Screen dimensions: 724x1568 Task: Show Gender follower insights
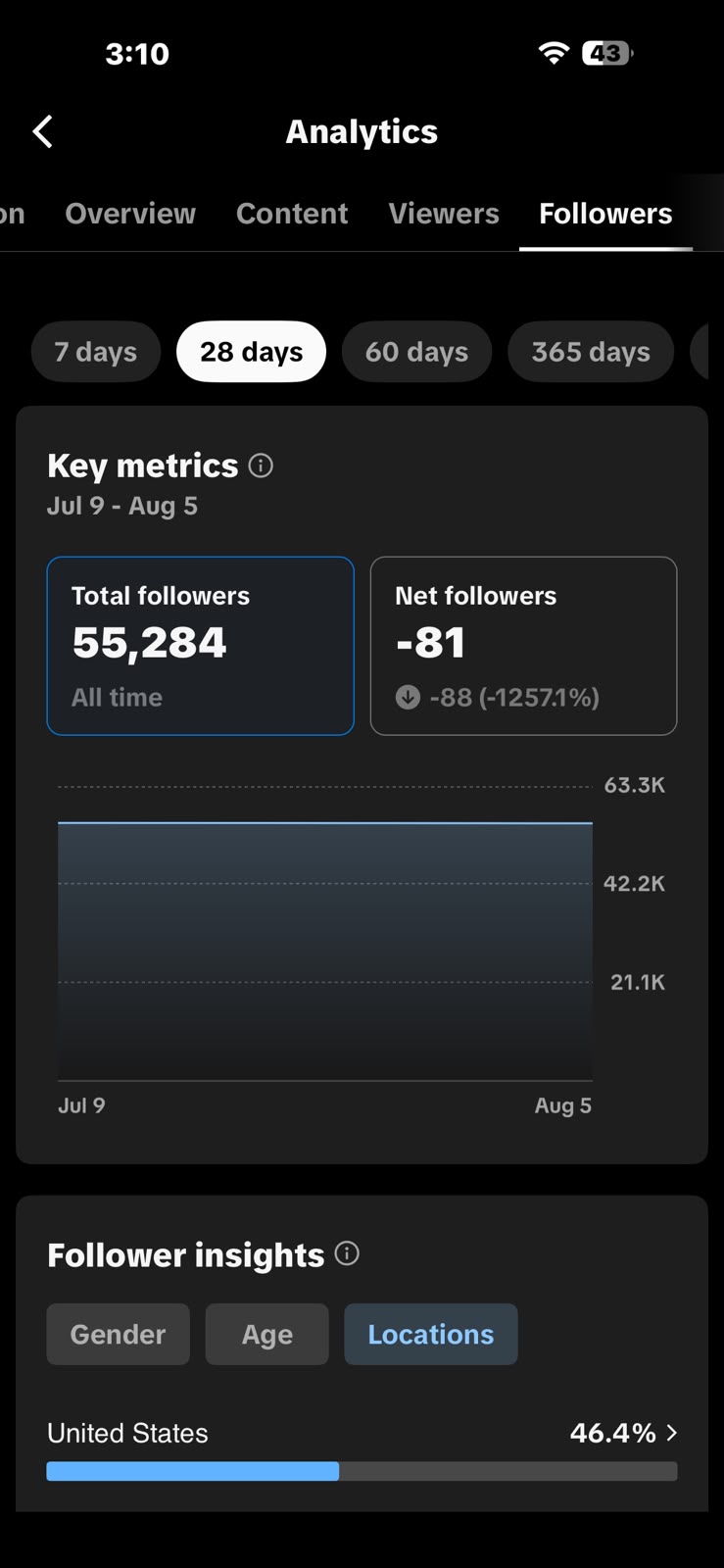click(x=118, y=1334)
